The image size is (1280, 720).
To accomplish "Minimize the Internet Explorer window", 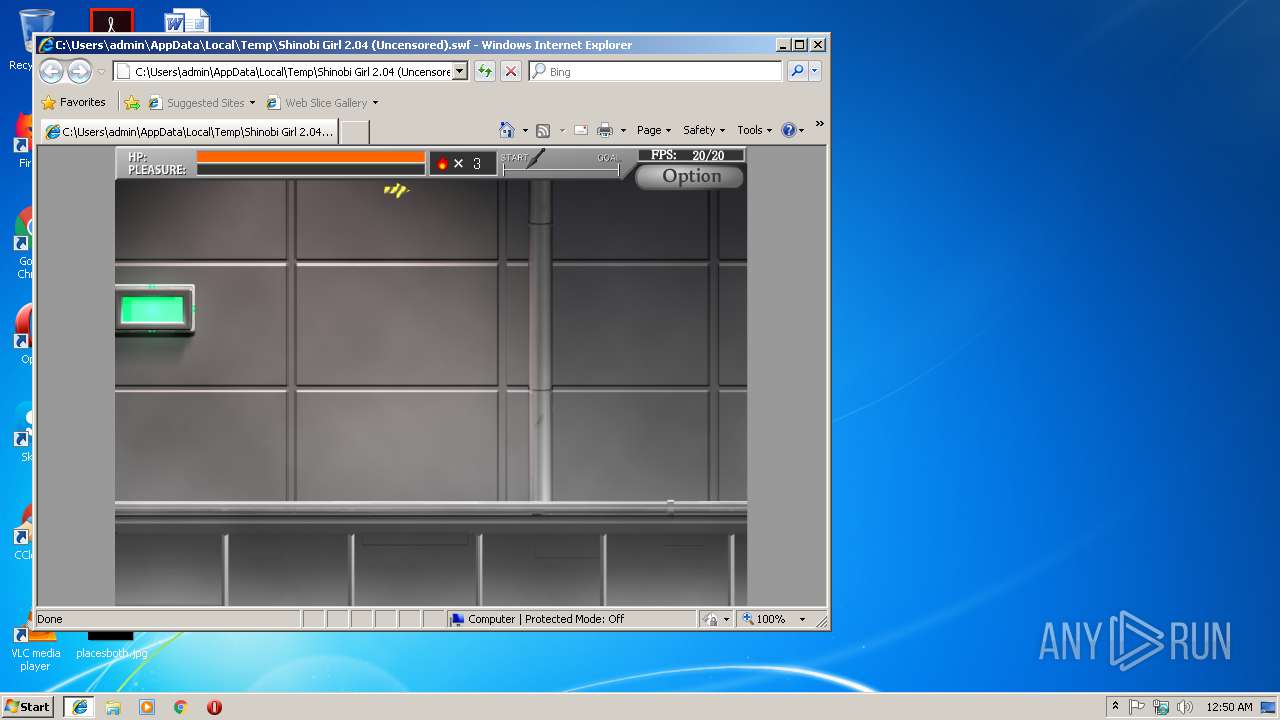I will (783, 45).
